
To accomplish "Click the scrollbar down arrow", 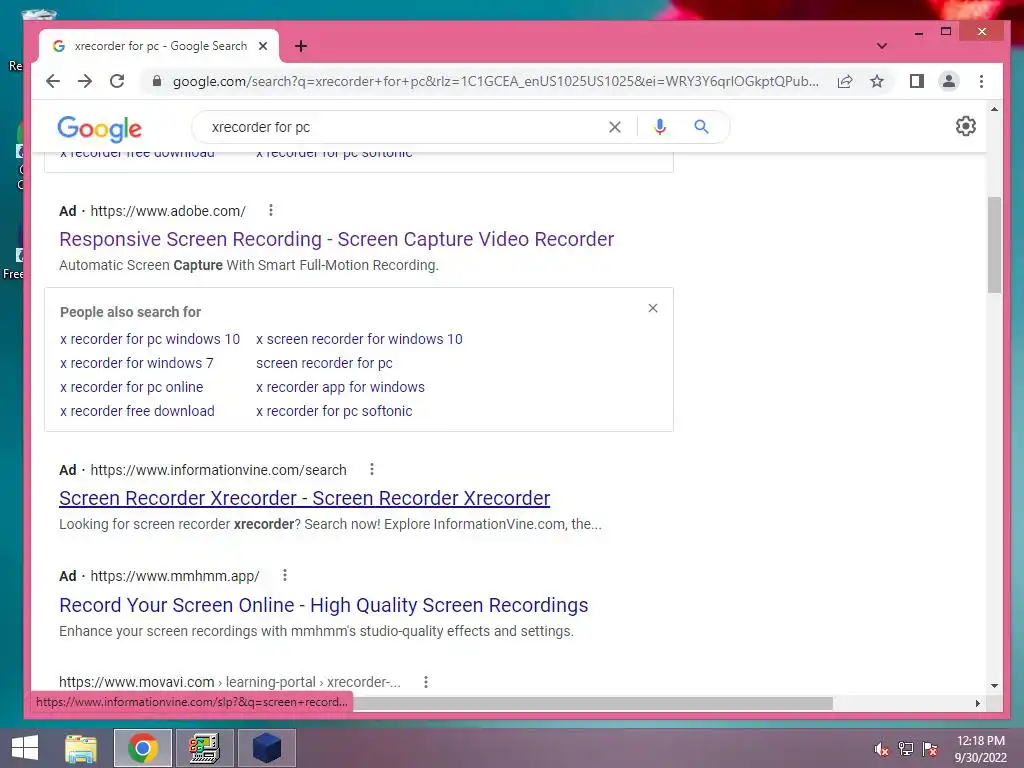I will point(994,686).
